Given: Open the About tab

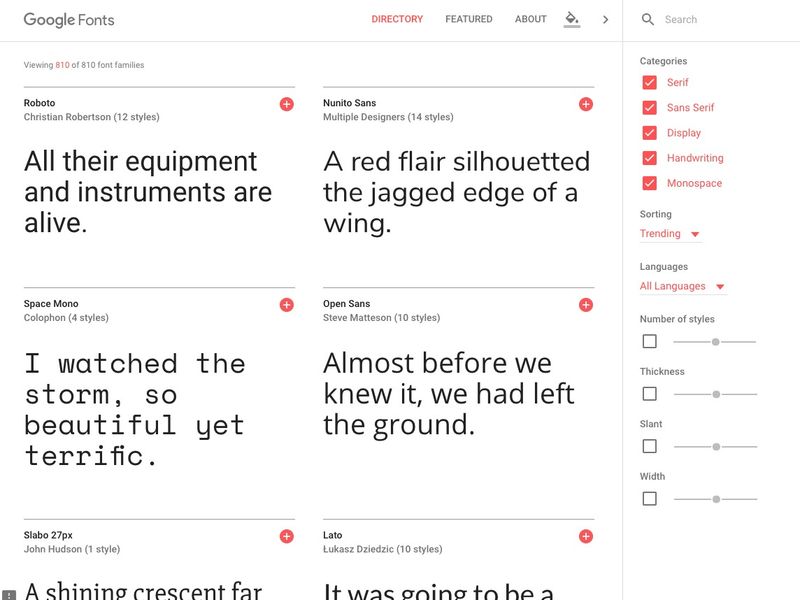Looking at the screenshot, I should 530,19.
